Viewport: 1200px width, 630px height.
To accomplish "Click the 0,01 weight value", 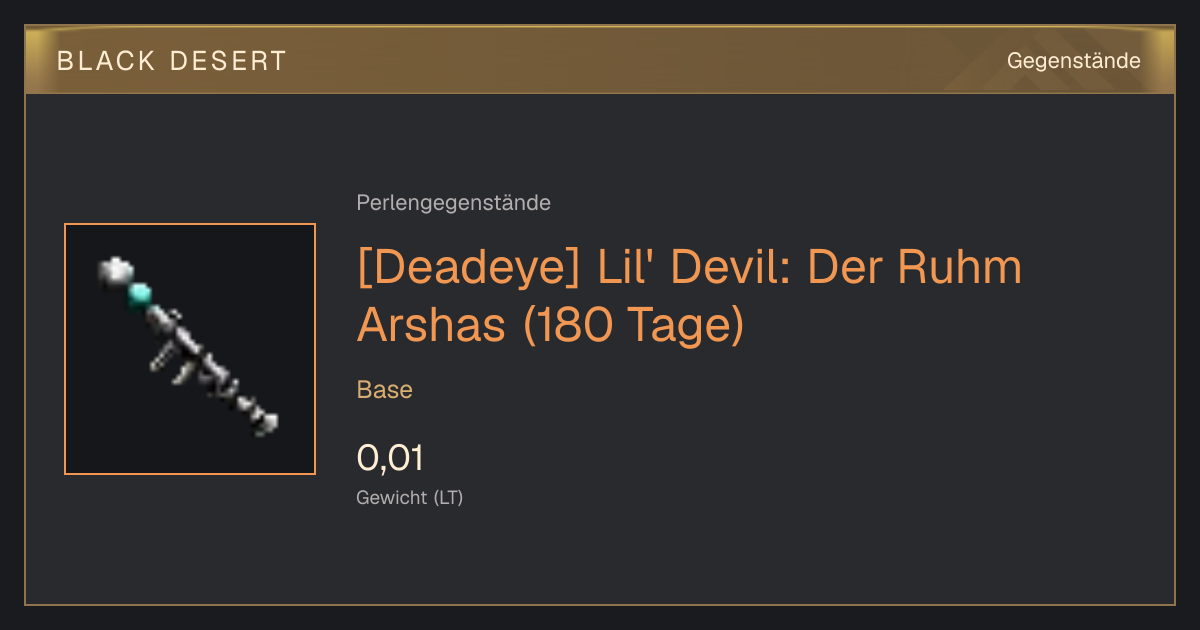I will 390,459.
